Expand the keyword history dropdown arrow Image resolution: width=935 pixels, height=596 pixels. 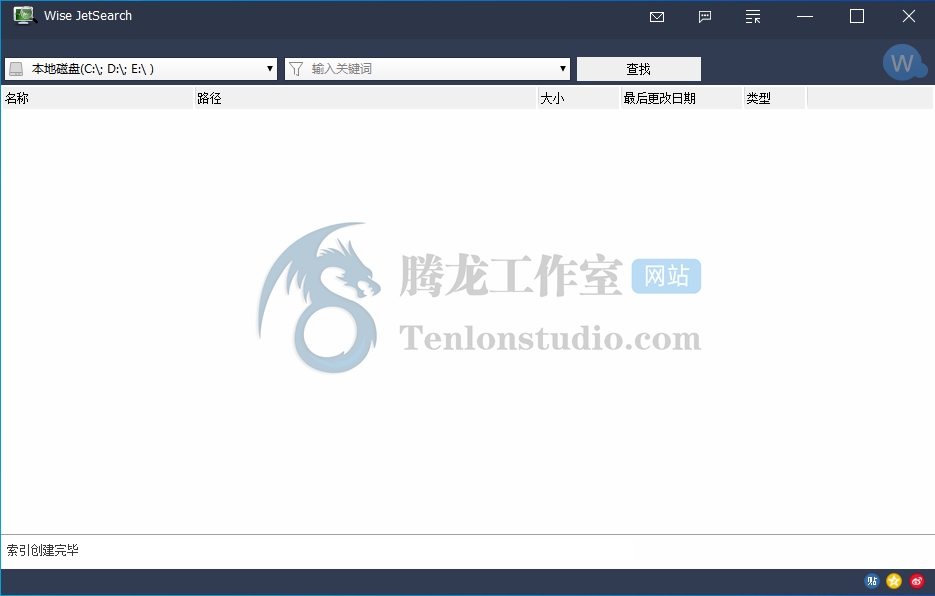click(562, 69)
